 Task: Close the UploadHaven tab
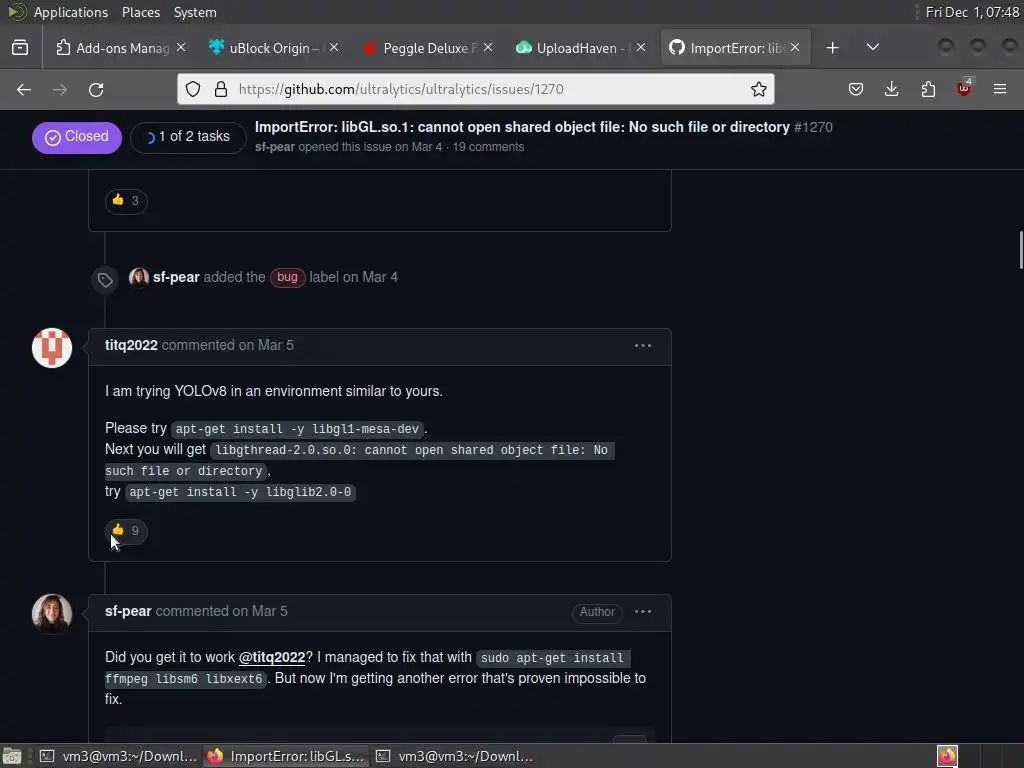tap(641, 48)
